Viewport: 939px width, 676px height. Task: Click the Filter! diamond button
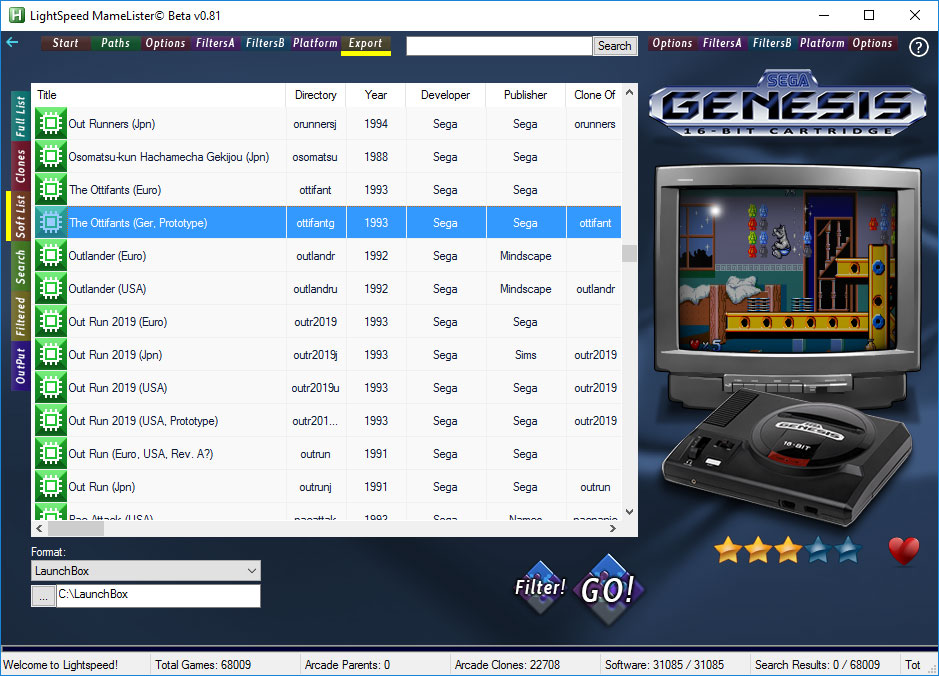541,587
